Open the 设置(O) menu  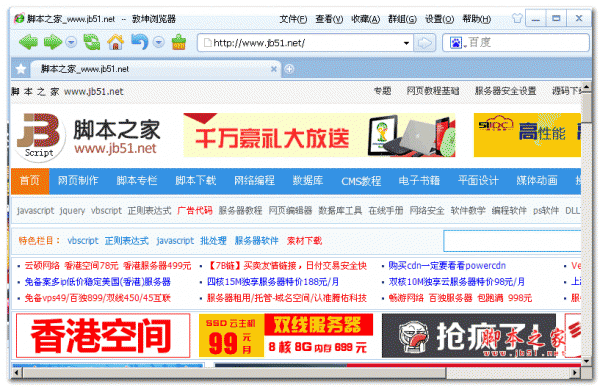coord(439,19)
